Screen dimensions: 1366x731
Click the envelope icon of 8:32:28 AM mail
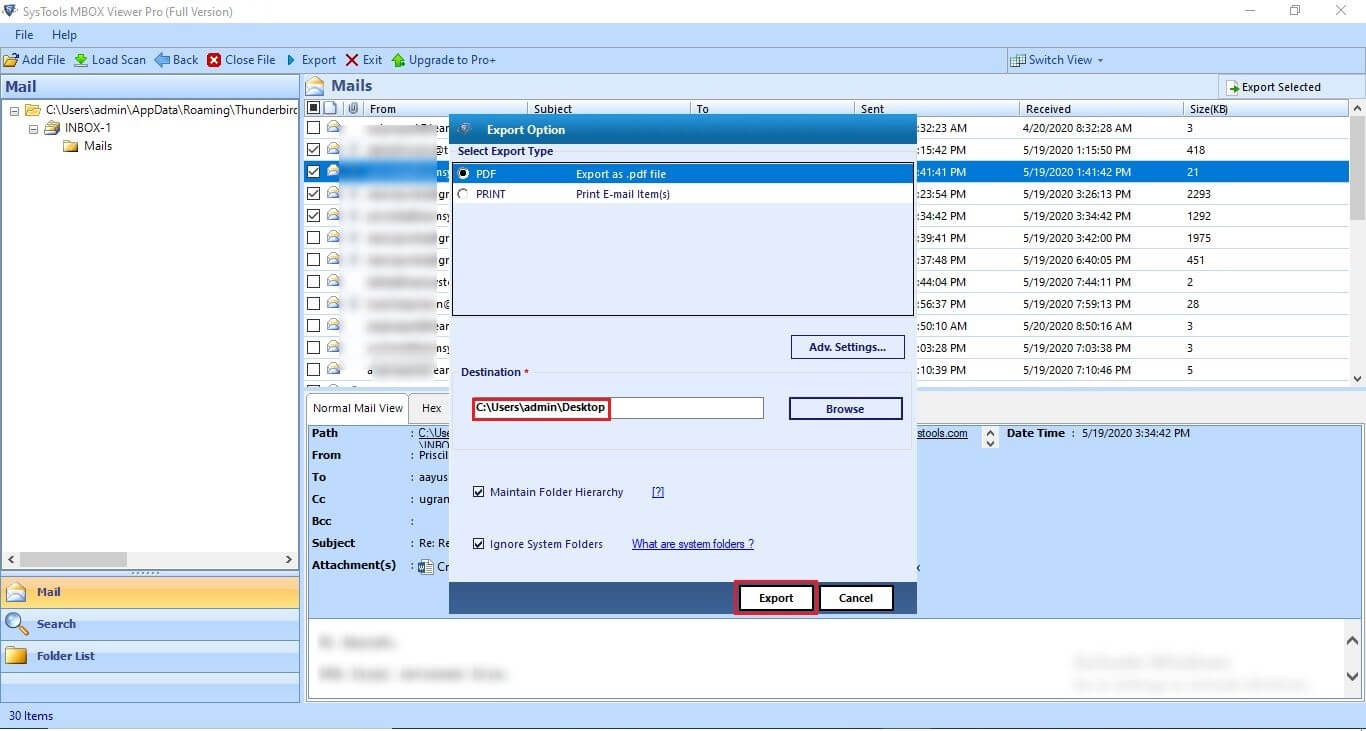(333, 128)
